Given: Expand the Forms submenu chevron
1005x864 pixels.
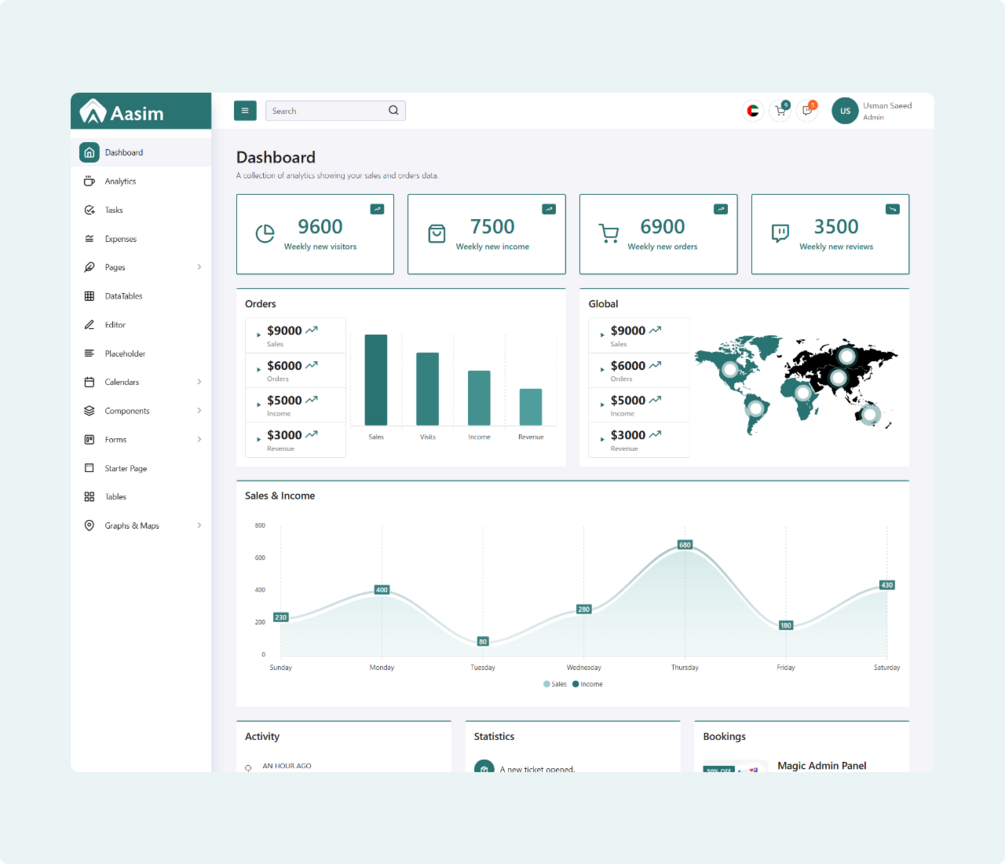Looking at the screenshot, I should pos(199,440).
